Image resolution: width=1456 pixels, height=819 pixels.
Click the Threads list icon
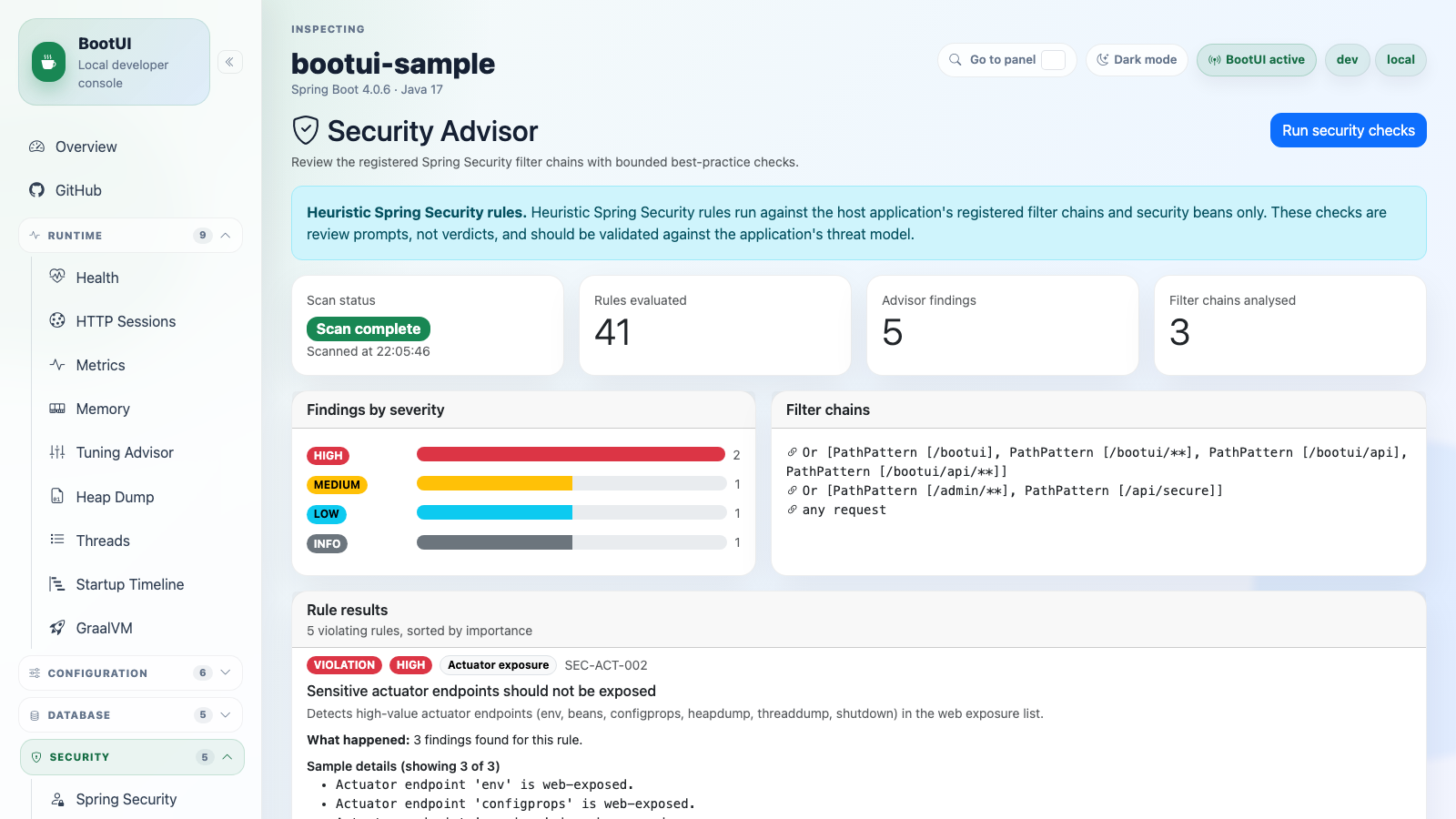(57, 540)
